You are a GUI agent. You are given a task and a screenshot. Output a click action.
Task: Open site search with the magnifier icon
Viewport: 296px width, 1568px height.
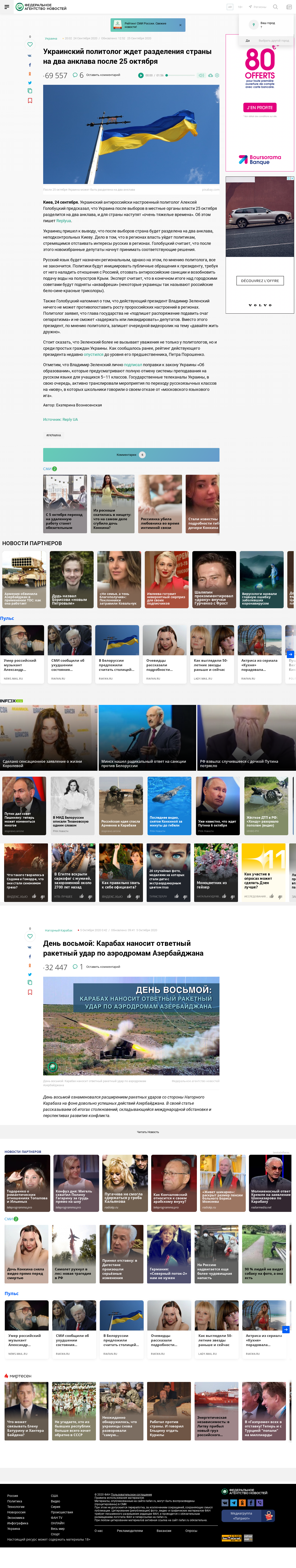click(275, 7)
